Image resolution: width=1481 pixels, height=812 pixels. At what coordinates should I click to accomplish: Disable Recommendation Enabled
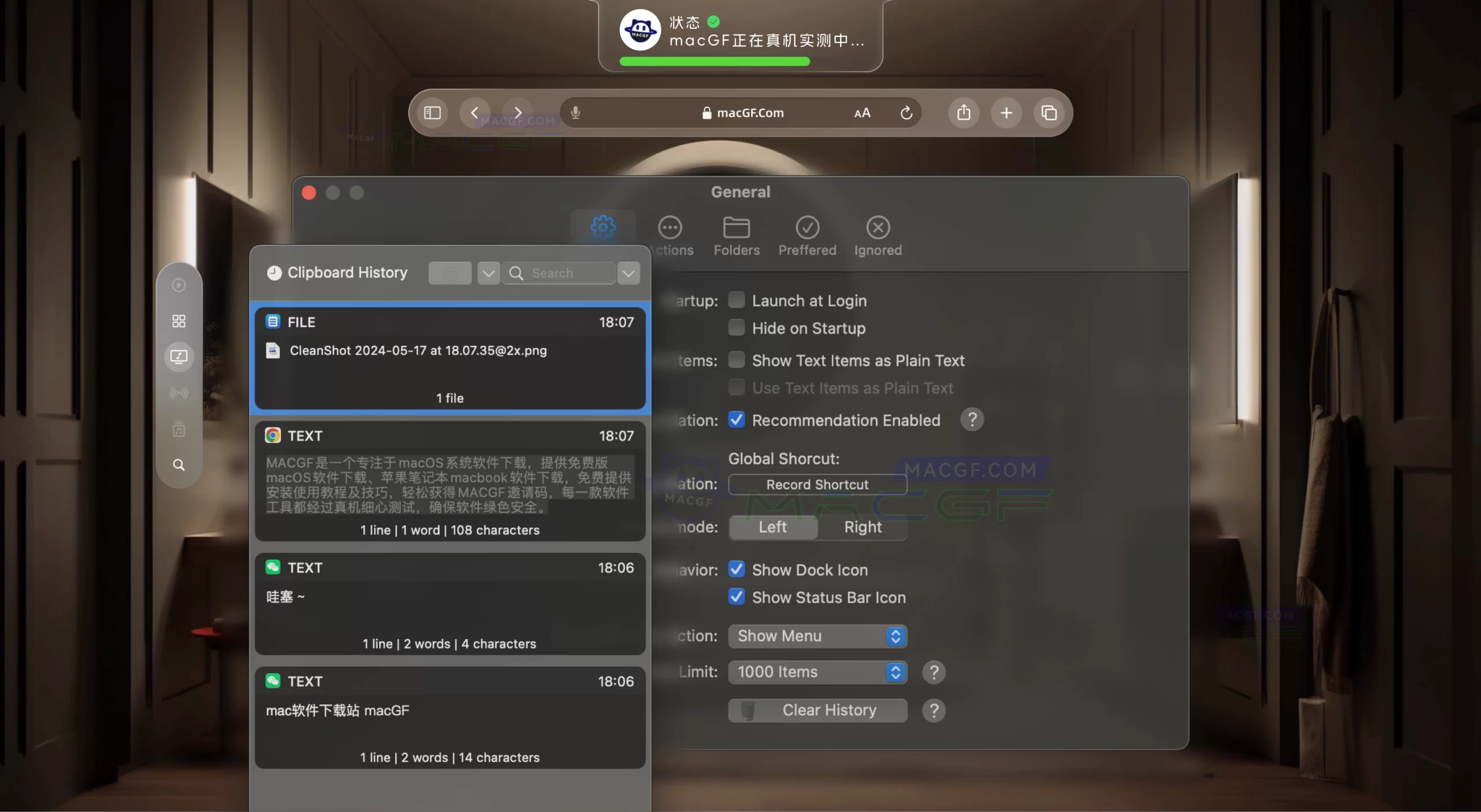[x=735, y=420]
